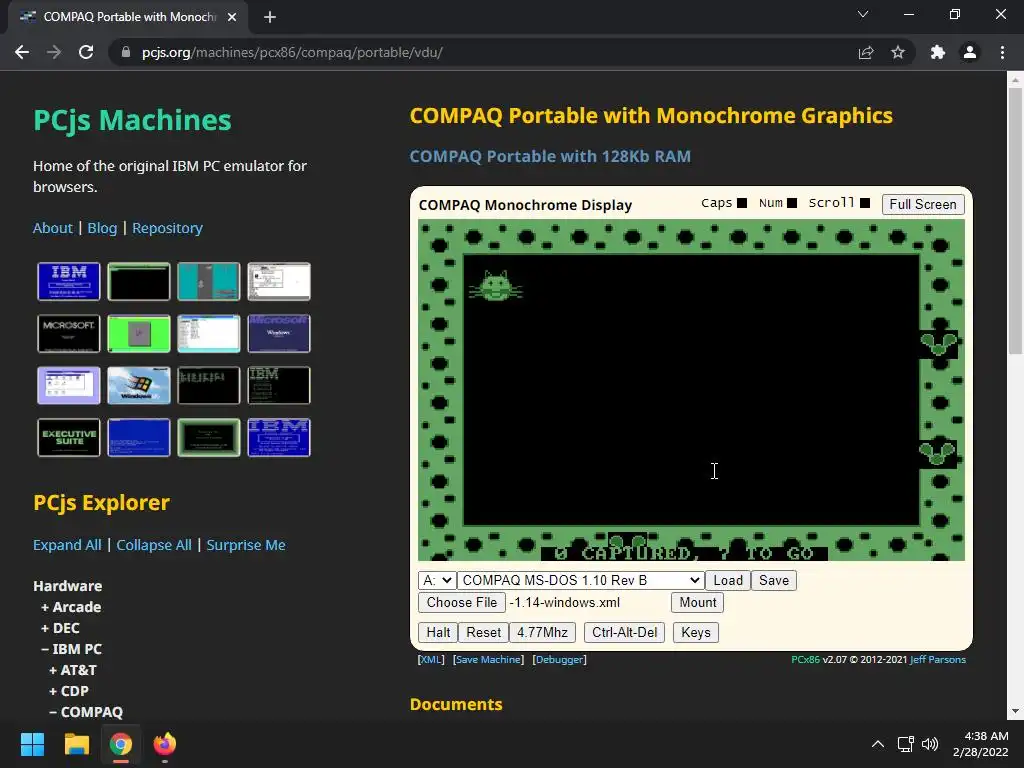The width and height of the screenshot is (1024, 768).
Task: Click the Surprise Me link
Action: click(x=246, y=545)
